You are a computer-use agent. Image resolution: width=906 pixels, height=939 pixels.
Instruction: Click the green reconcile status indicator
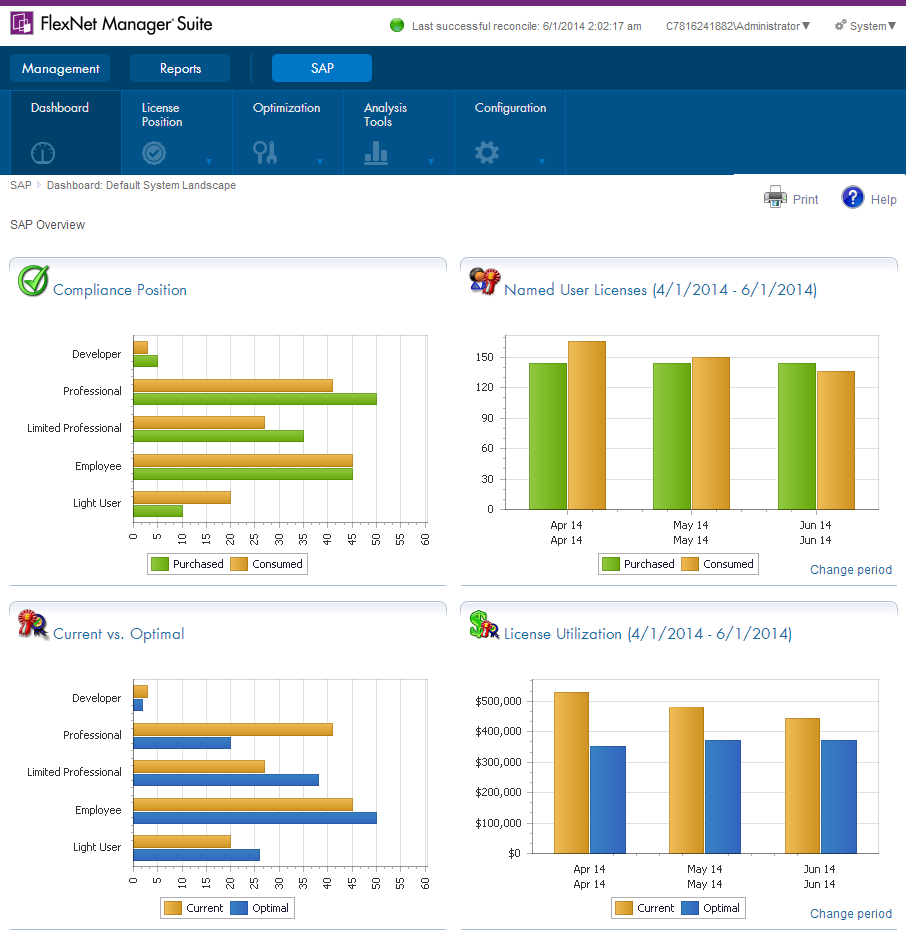click(x=397, y=26)
